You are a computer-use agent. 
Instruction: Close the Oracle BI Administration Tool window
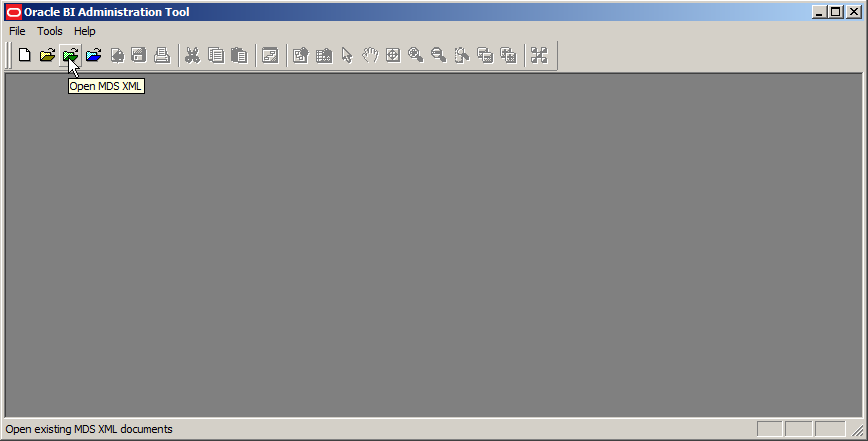pyautogui.click(x=854, y=12)
